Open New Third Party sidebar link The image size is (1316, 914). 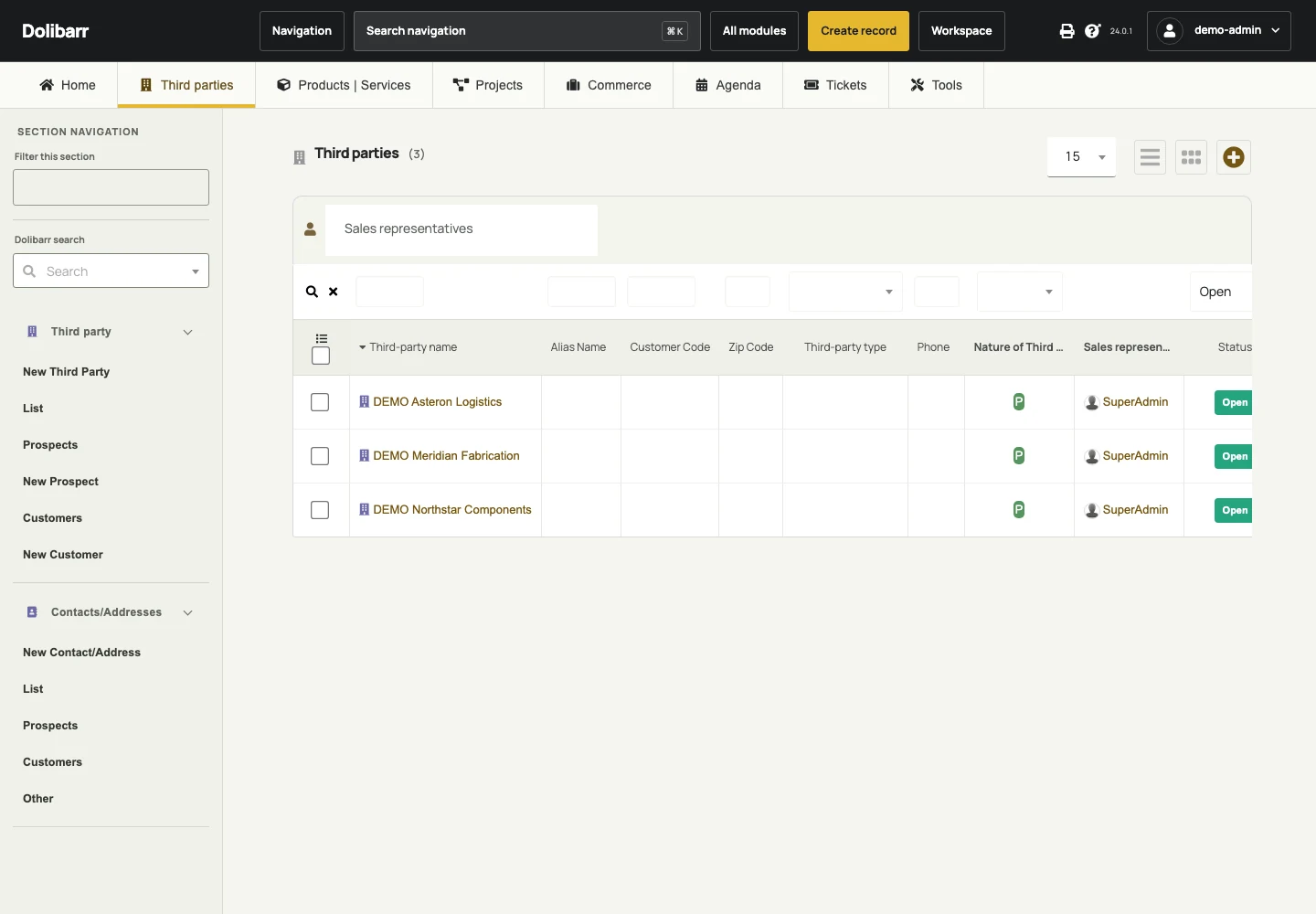[x=66, y=372]
